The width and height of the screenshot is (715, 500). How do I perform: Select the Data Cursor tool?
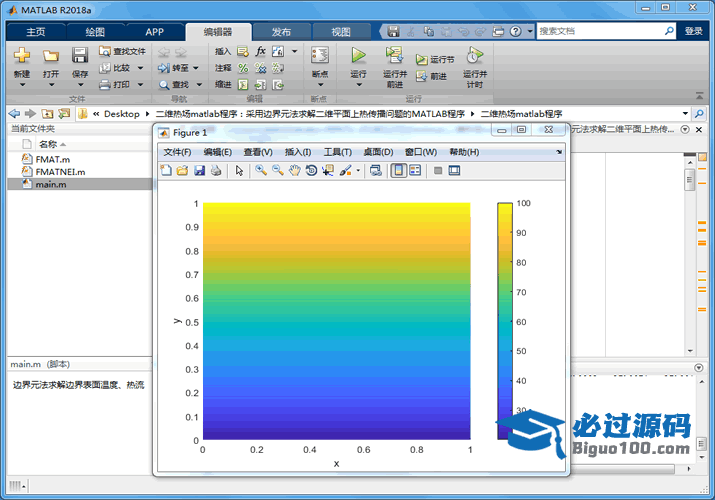point(328,170)
